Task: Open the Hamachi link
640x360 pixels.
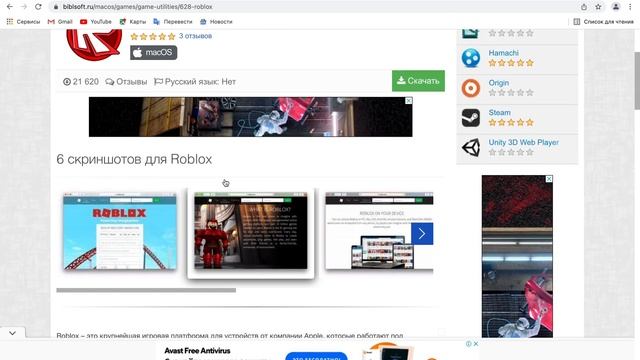Action: [504, 53]
